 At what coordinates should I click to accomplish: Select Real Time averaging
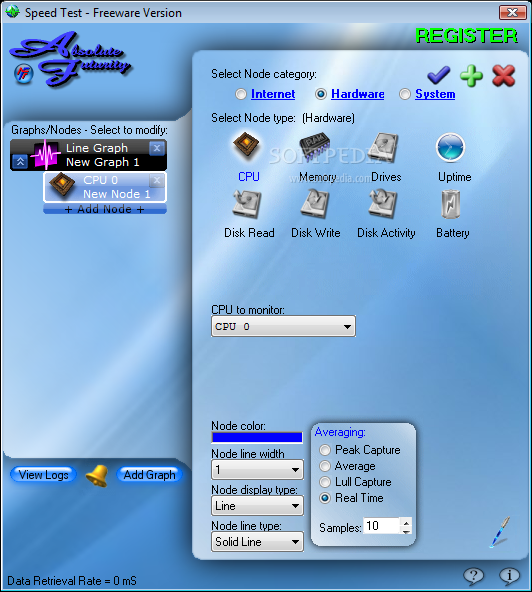point(325,498)
